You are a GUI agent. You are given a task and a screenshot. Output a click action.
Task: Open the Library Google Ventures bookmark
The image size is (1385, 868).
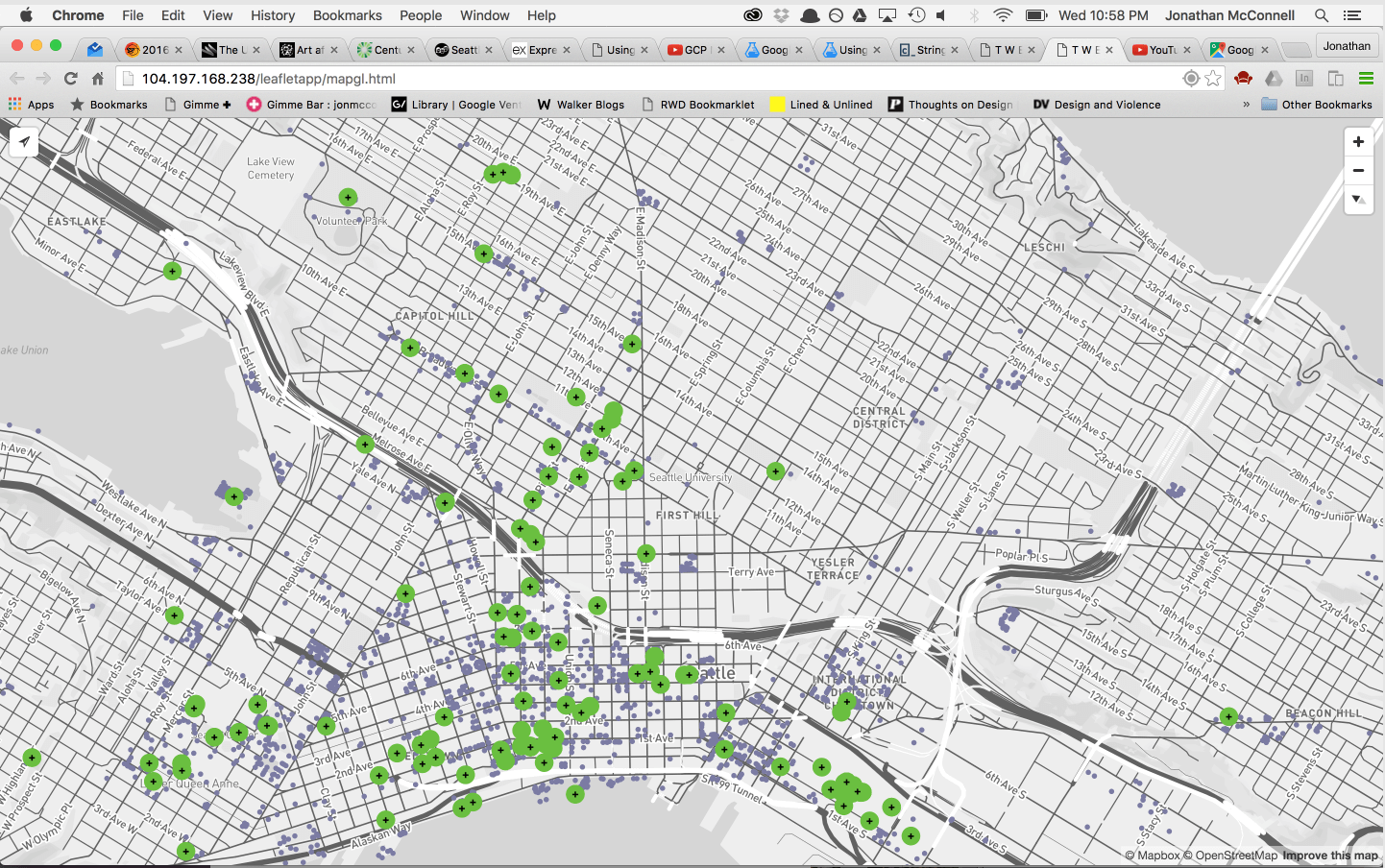coord(456,105)
